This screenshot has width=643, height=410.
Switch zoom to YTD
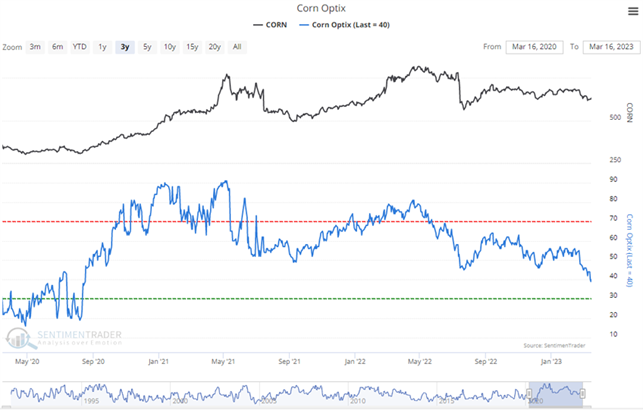point(80,47)
